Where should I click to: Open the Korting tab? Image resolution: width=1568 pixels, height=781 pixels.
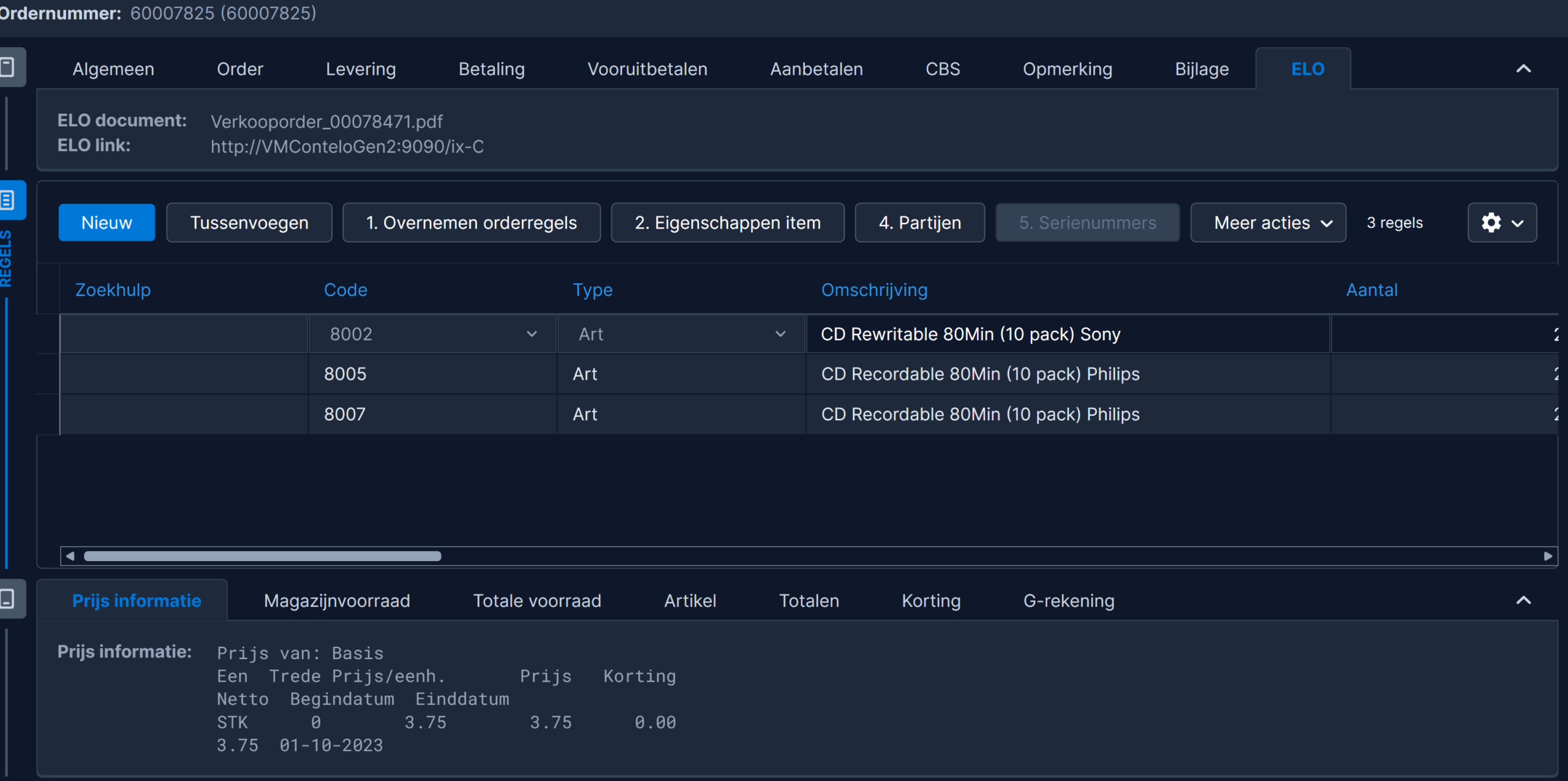pos(931,601)
